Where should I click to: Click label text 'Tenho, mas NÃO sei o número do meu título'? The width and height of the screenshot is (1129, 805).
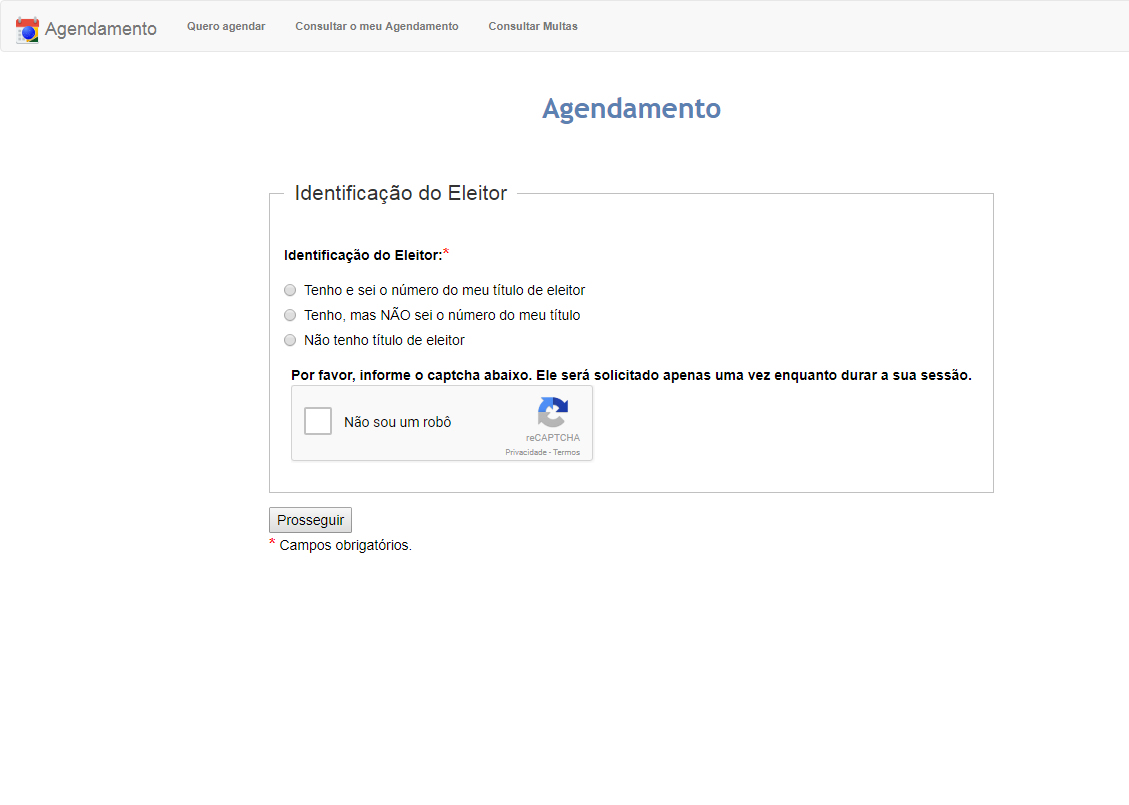click(x=441, y=315)
